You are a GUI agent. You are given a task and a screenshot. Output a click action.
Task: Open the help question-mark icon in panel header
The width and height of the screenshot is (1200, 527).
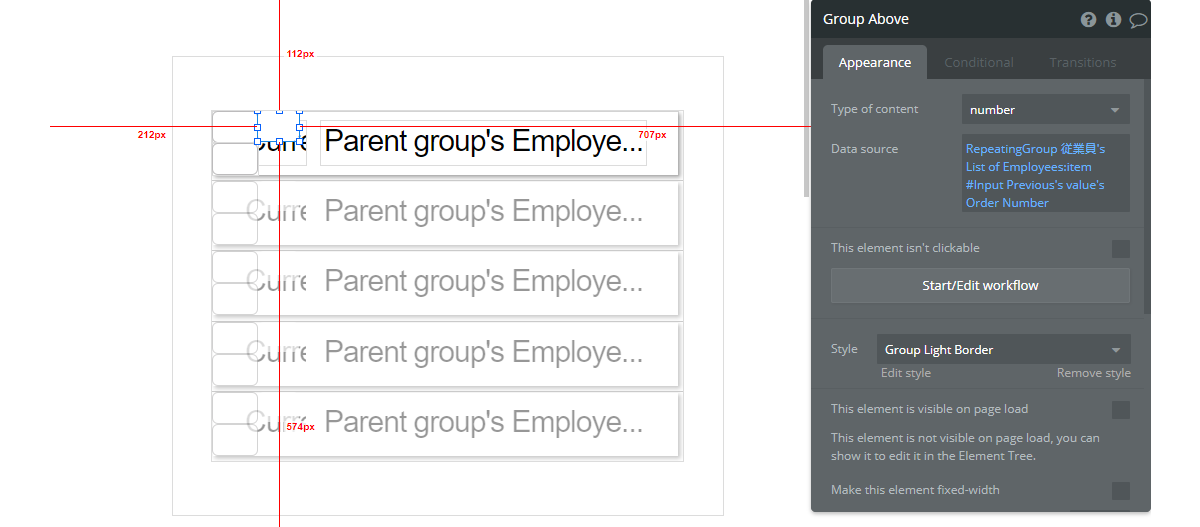coord(1089,20)
